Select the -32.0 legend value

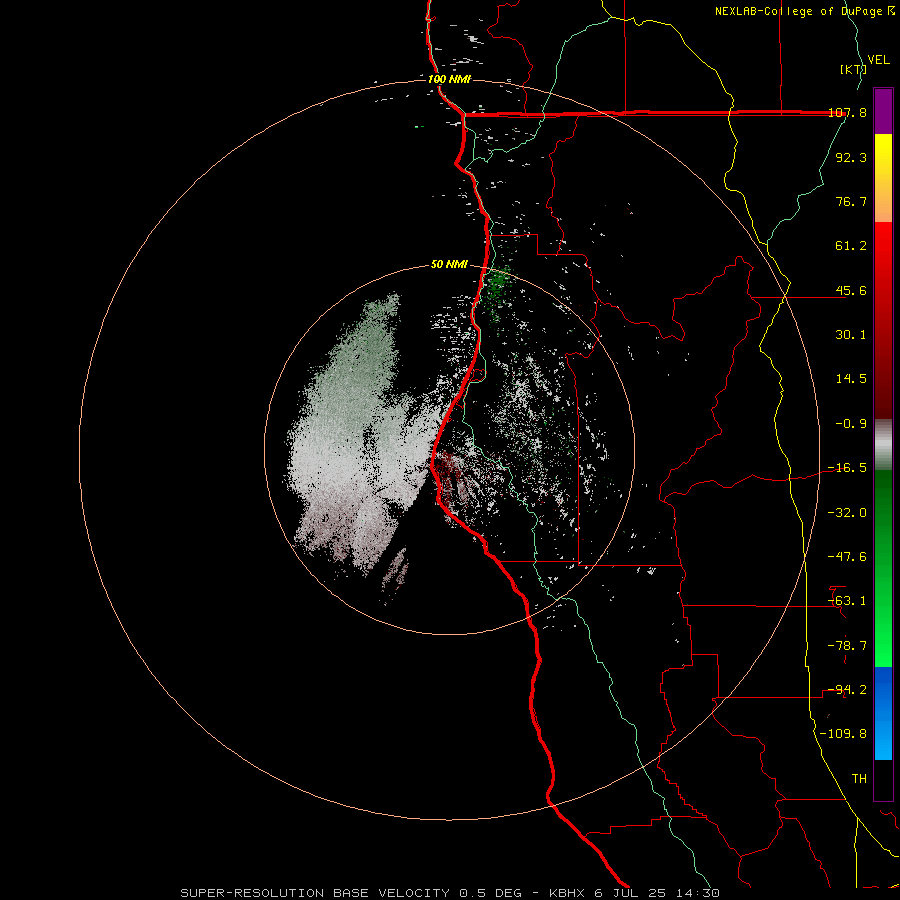click(x=847, y=513)
